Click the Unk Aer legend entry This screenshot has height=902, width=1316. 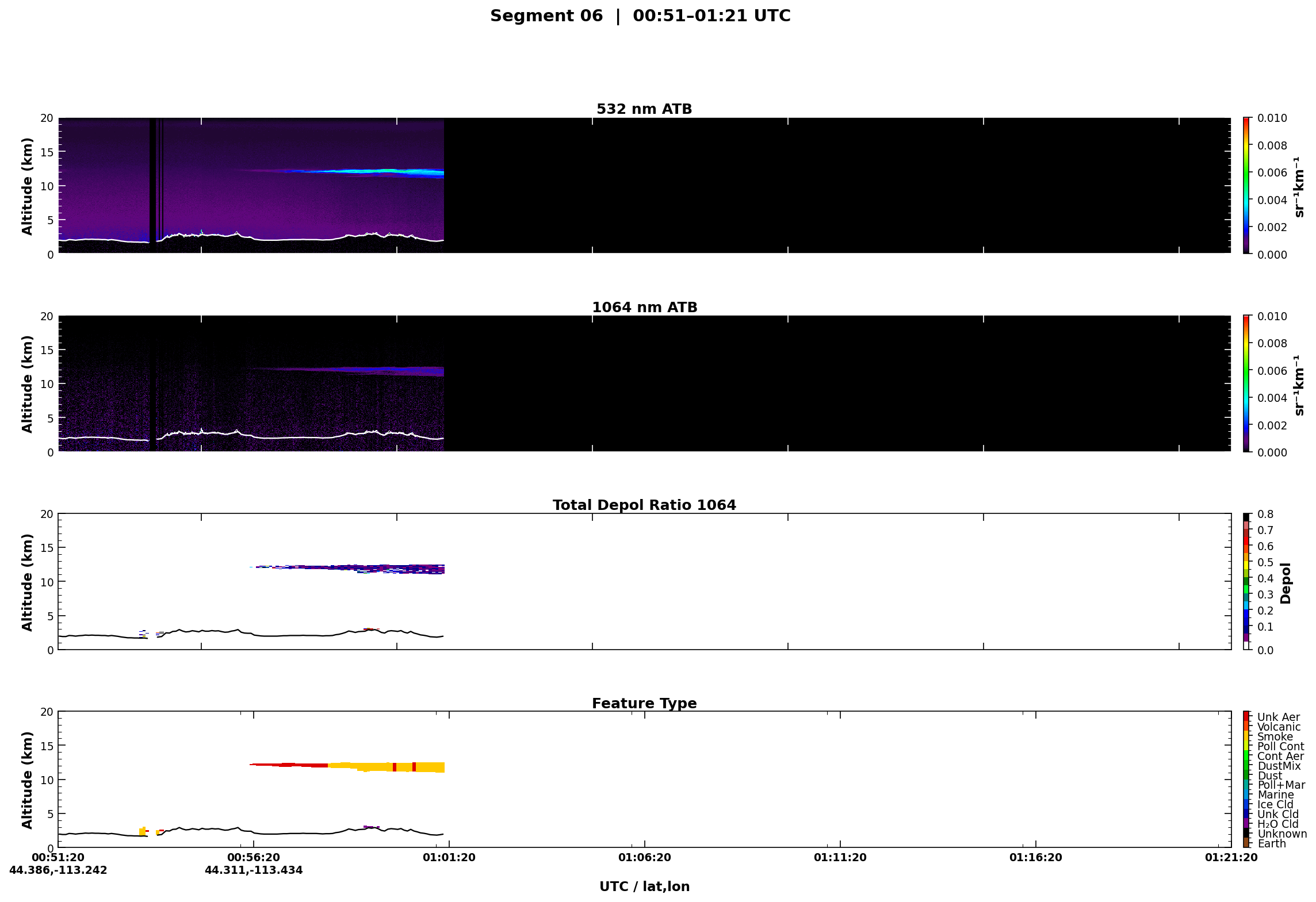point(1278,717)
